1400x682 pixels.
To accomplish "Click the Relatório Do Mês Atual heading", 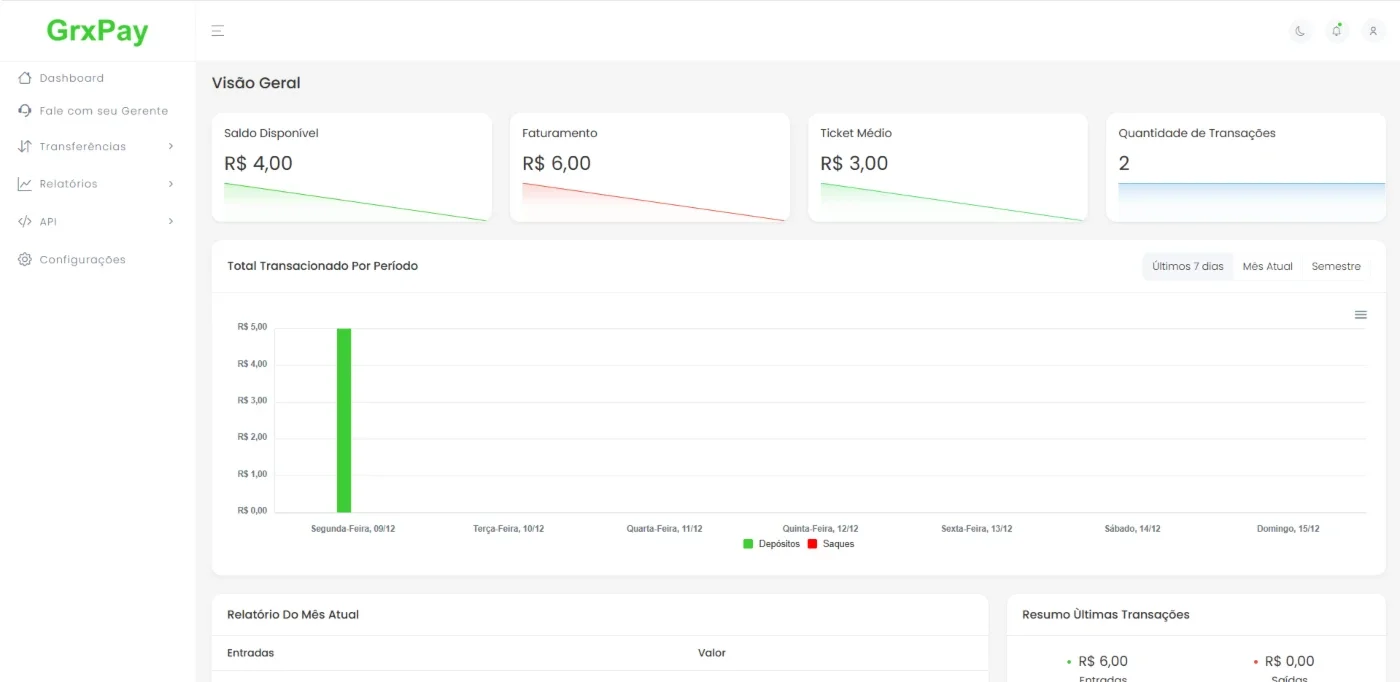I will (292, 614).
